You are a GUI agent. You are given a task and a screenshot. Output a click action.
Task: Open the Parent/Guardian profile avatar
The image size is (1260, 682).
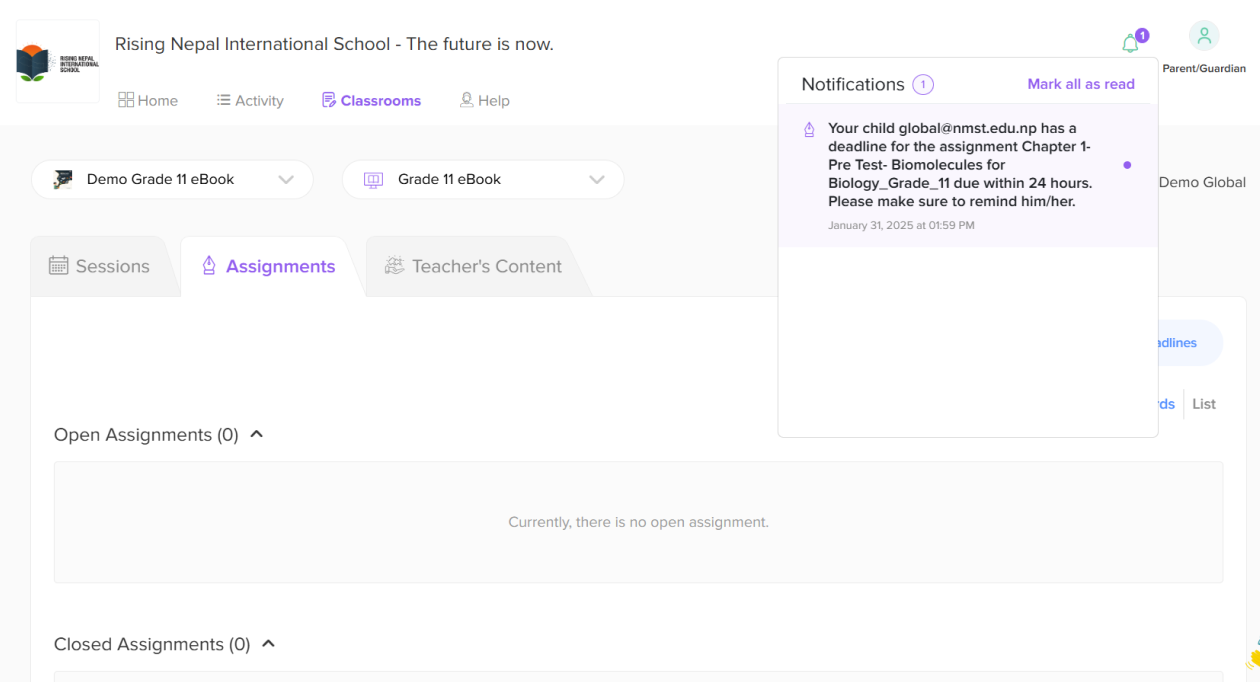(x=1204, y=36)
